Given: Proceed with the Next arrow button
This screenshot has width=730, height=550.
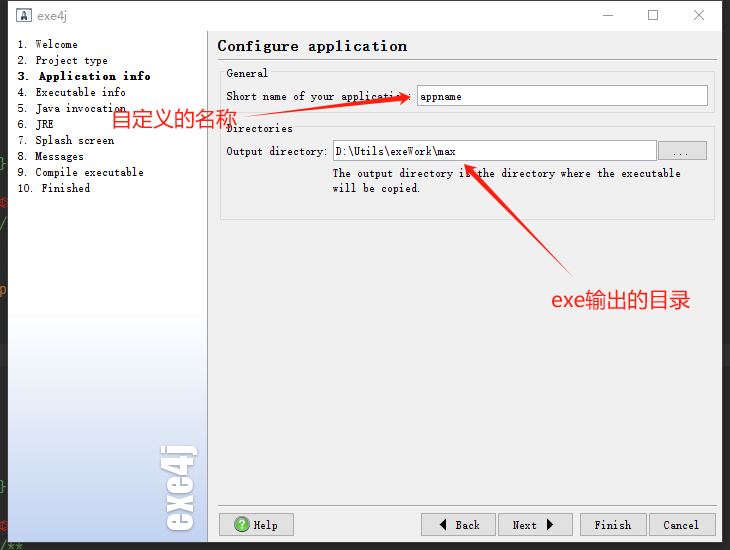Looking at the screenshot, I should 535,525.
